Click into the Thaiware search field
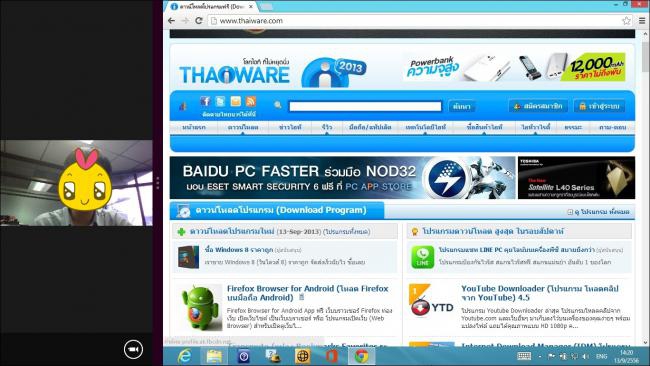The width and height of the screenshot is (650, 366). click(x=365, y=106)
